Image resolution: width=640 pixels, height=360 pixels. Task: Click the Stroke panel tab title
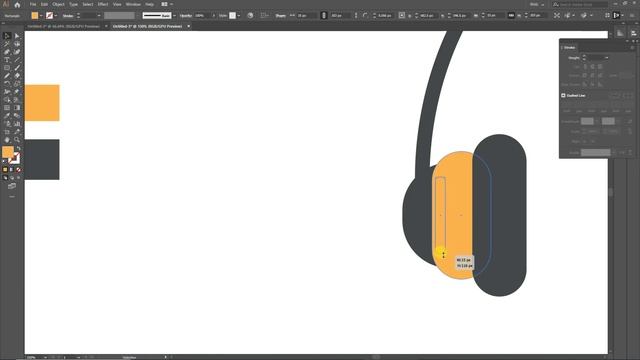point(569,48)
